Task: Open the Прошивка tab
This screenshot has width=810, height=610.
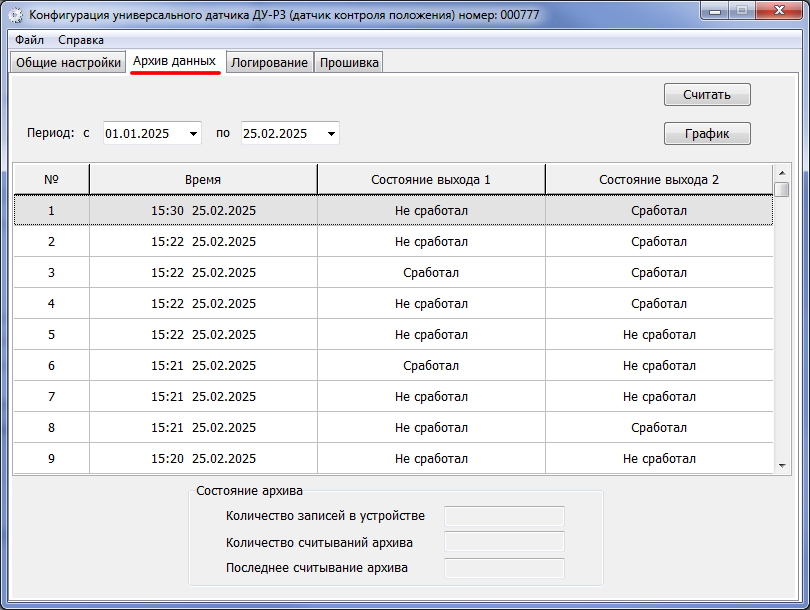Action: [x=349, y=62]
